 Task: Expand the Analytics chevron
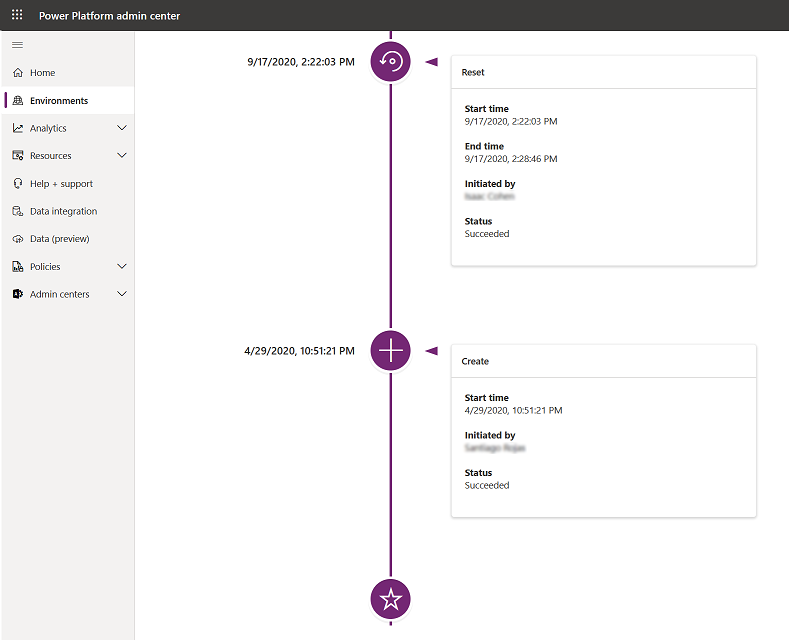point(122,128)
